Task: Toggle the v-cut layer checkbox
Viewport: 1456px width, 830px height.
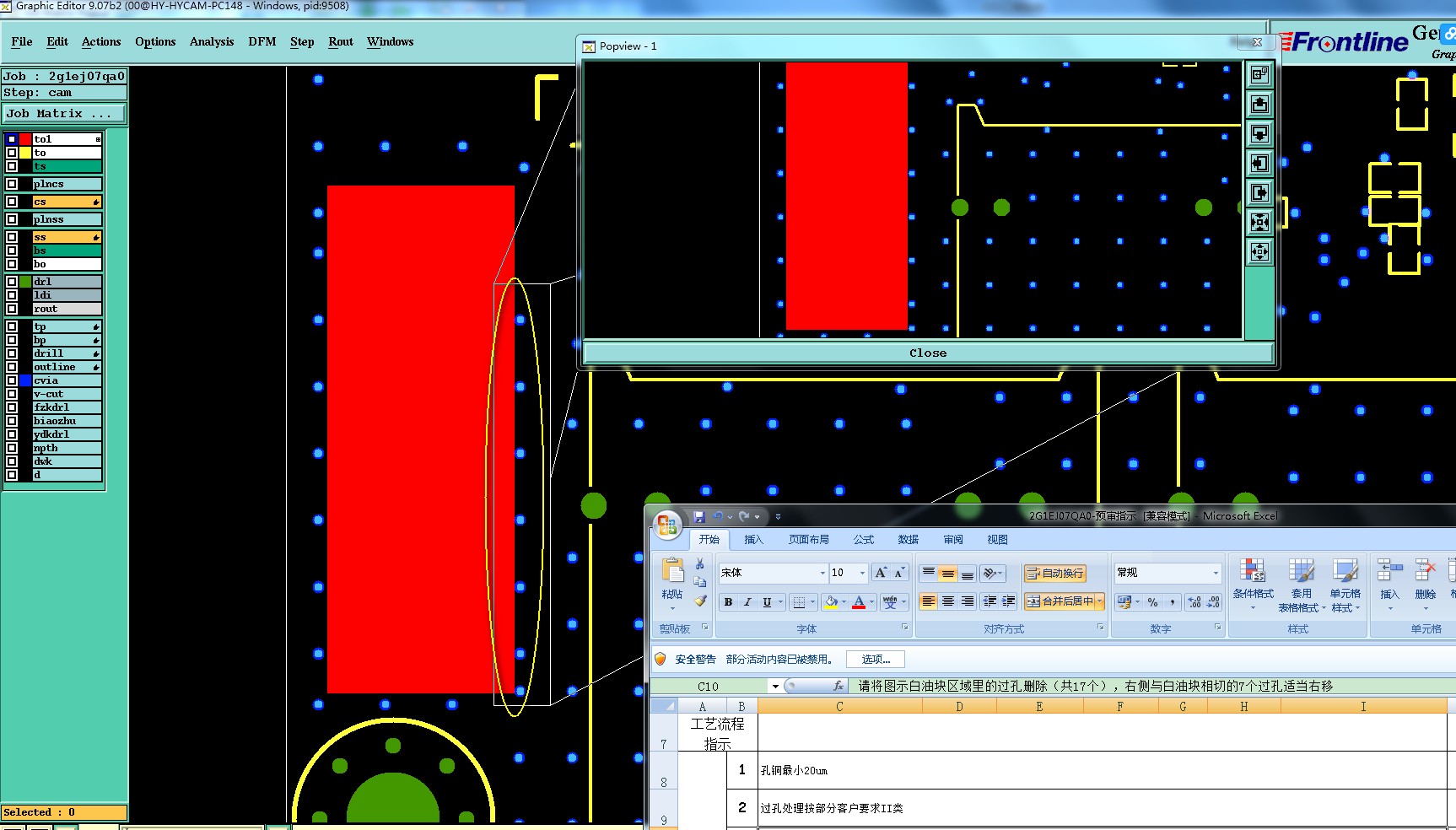Action: point(12,394)
